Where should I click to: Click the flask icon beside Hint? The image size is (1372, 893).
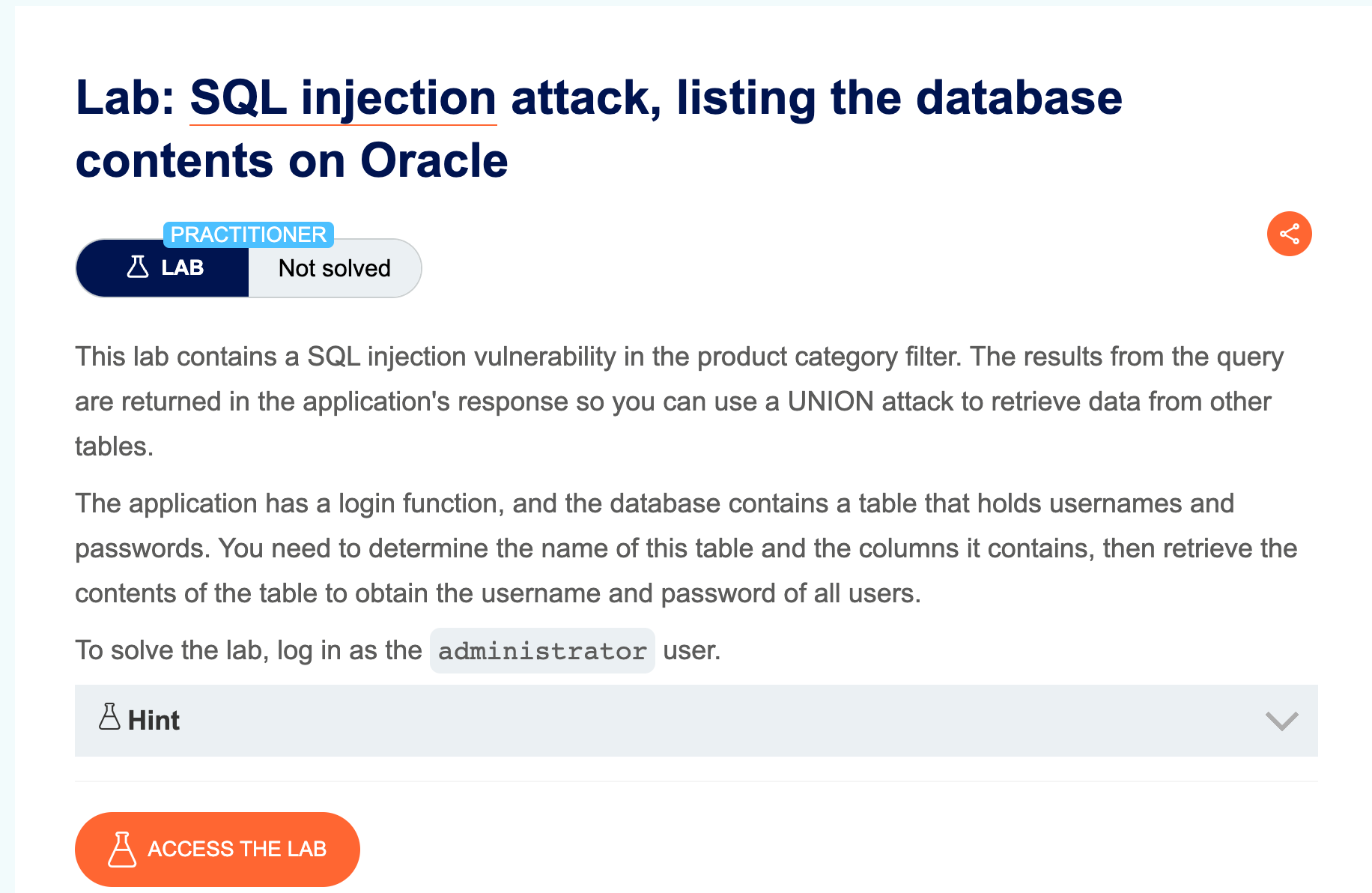tap(109, 717)
